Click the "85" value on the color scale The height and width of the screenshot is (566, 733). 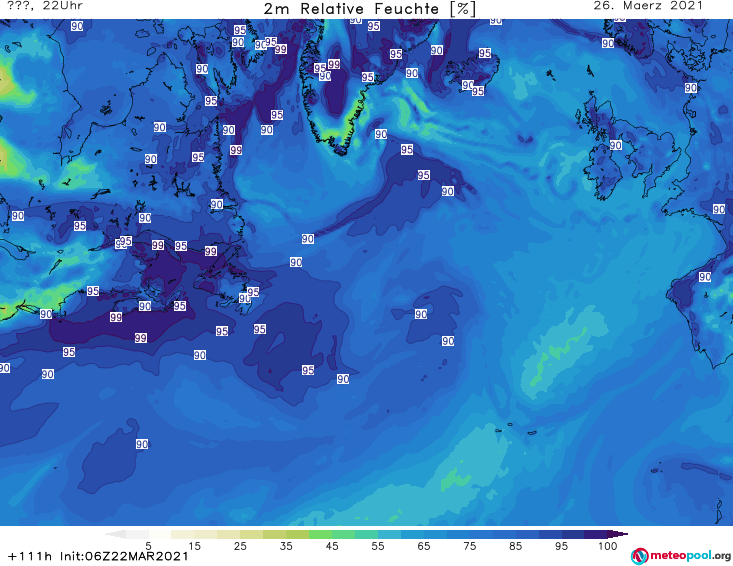[x=516, y=546]
